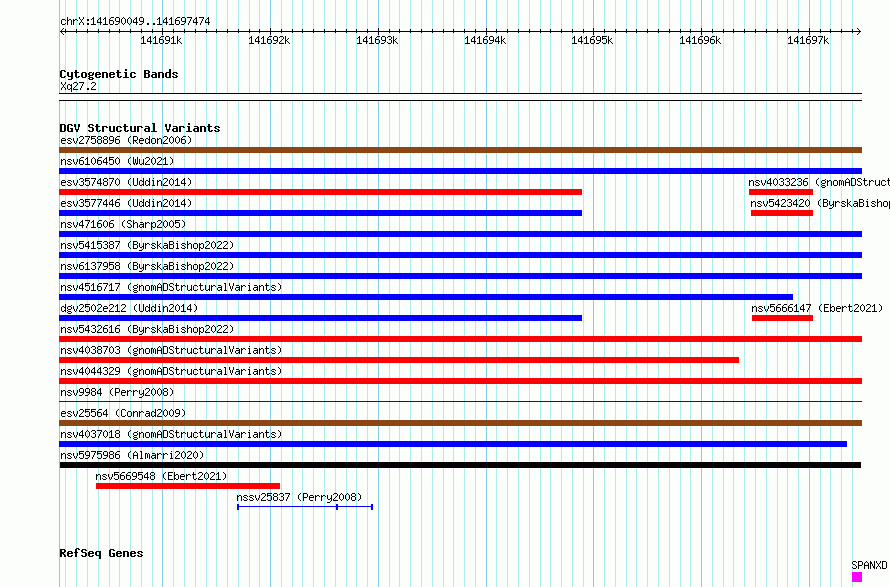The height and width of the screenshot is (587, 890).
Task: Select the nssv25837 blue segmented glyph
Action: coord(305,507)
